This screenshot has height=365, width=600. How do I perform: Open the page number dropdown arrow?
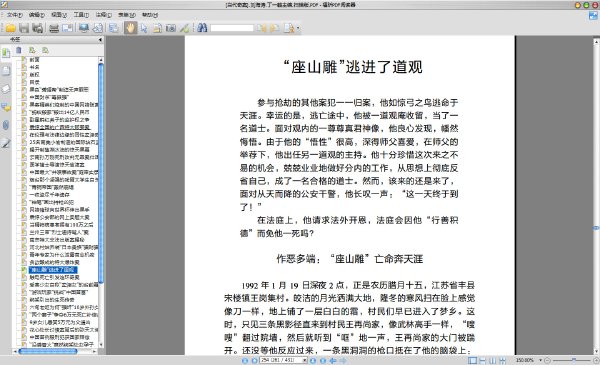305,360
